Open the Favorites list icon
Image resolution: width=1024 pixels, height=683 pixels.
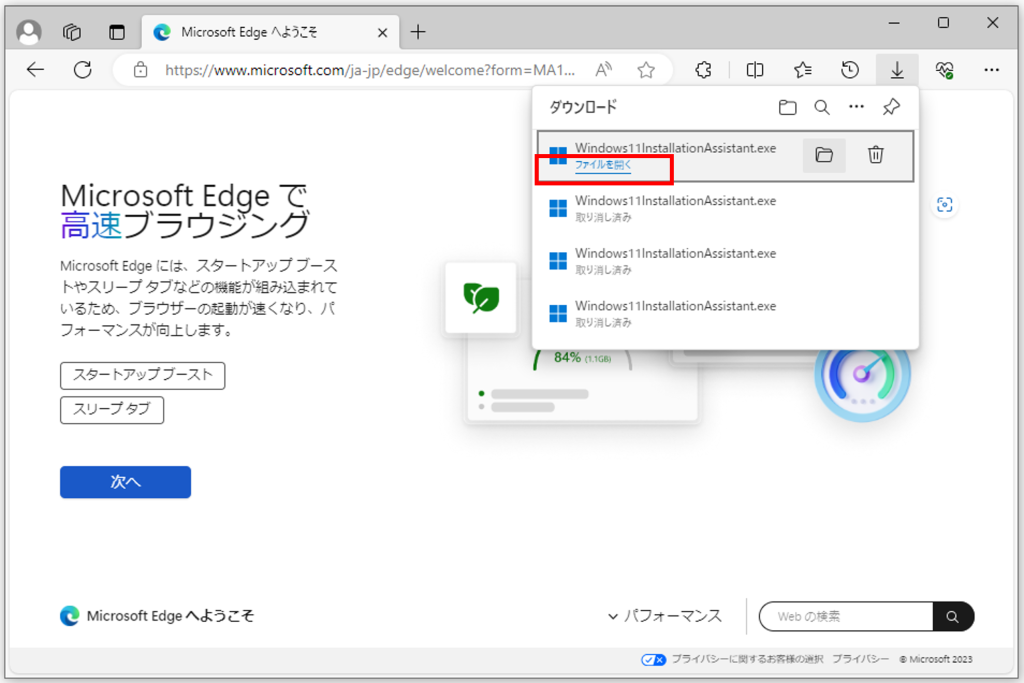pos(803,70)
